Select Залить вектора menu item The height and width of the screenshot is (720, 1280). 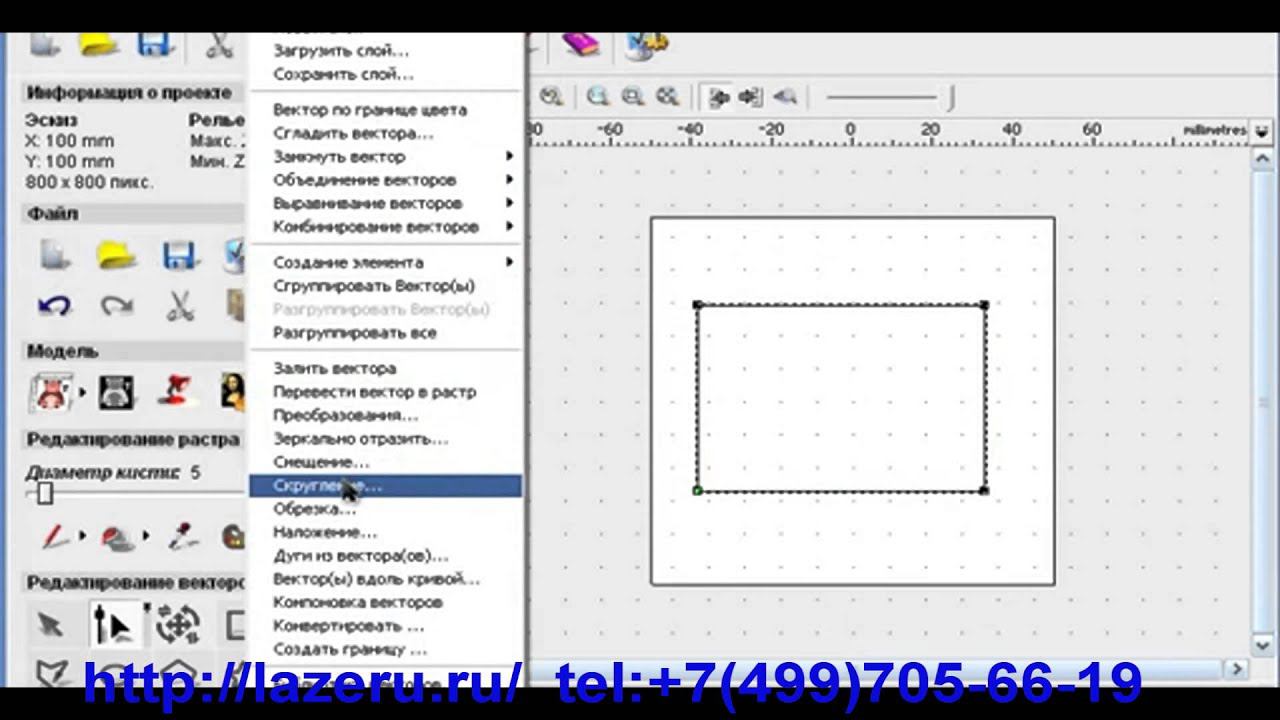[x=385, y=368]
